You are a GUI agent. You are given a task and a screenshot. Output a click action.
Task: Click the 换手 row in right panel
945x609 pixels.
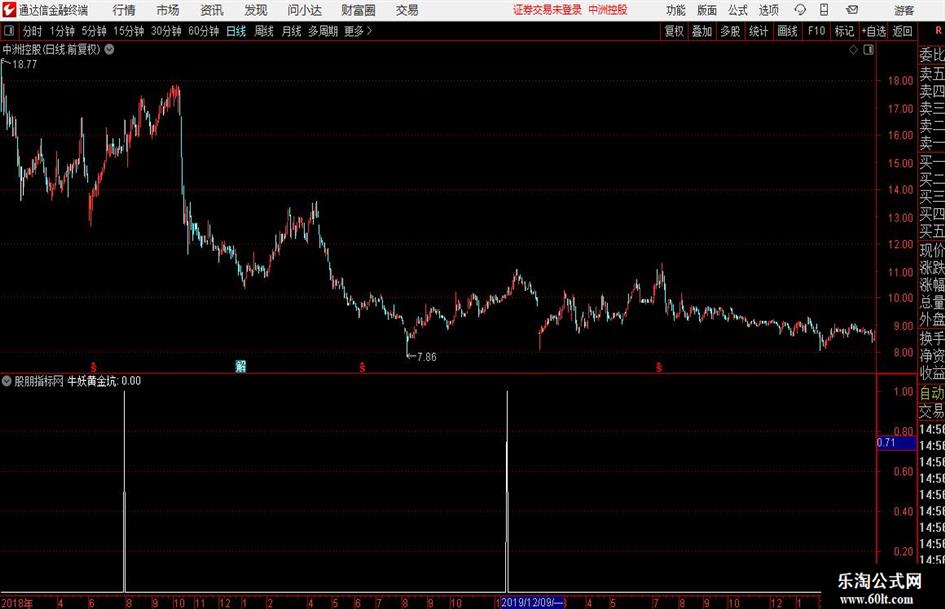click(932, 338)
